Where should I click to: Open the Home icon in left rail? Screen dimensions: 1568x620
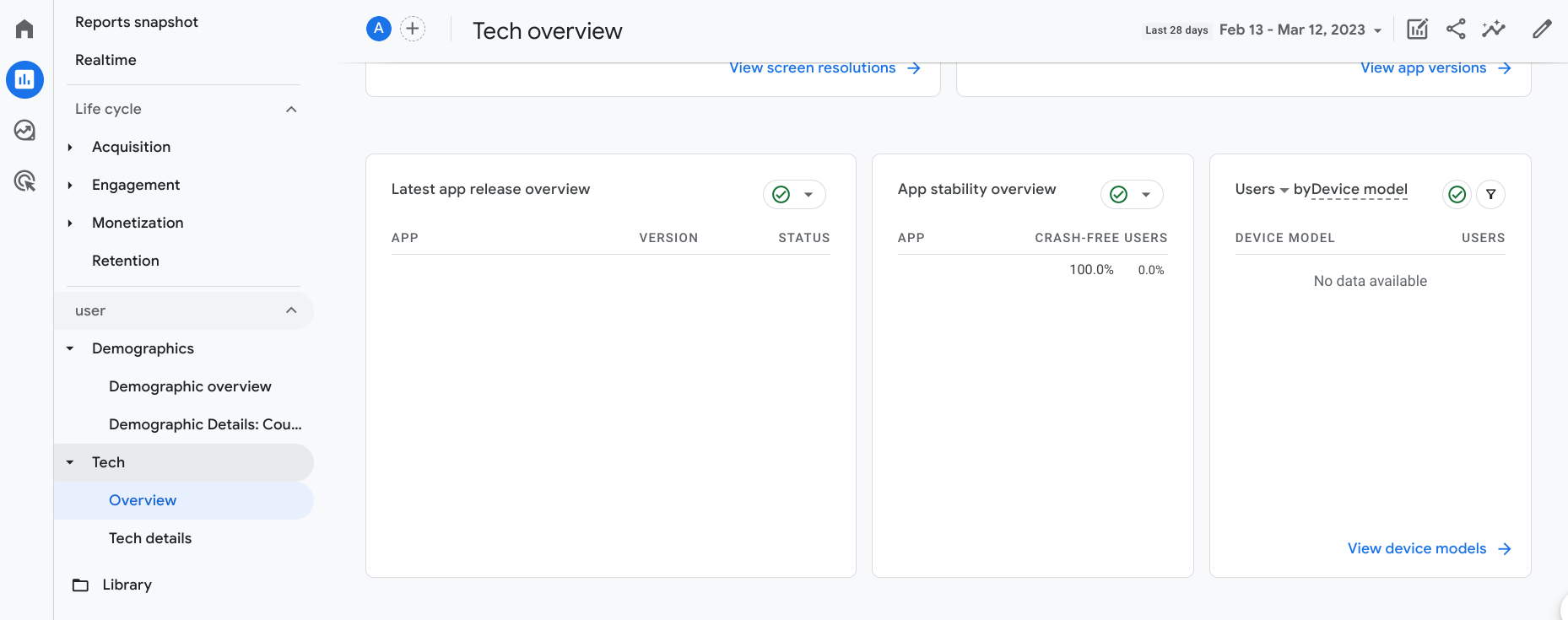click(24, 30)
